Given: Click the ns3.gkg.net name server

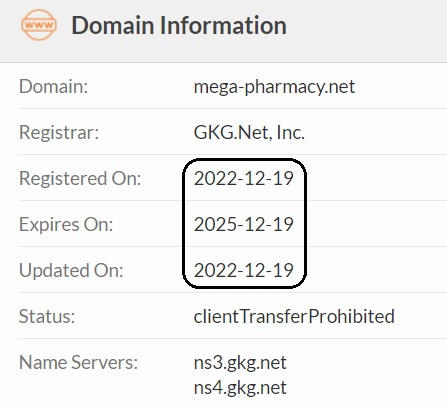Looking at the screenshot, I should click(240, 363).
